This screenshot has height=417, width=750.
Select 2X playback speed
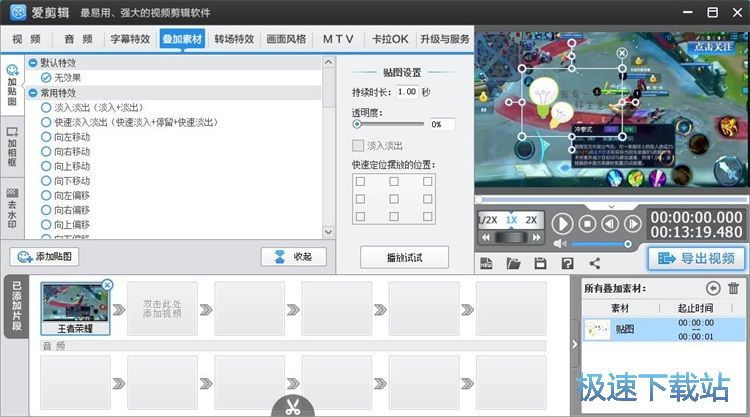tap(531, 220)
